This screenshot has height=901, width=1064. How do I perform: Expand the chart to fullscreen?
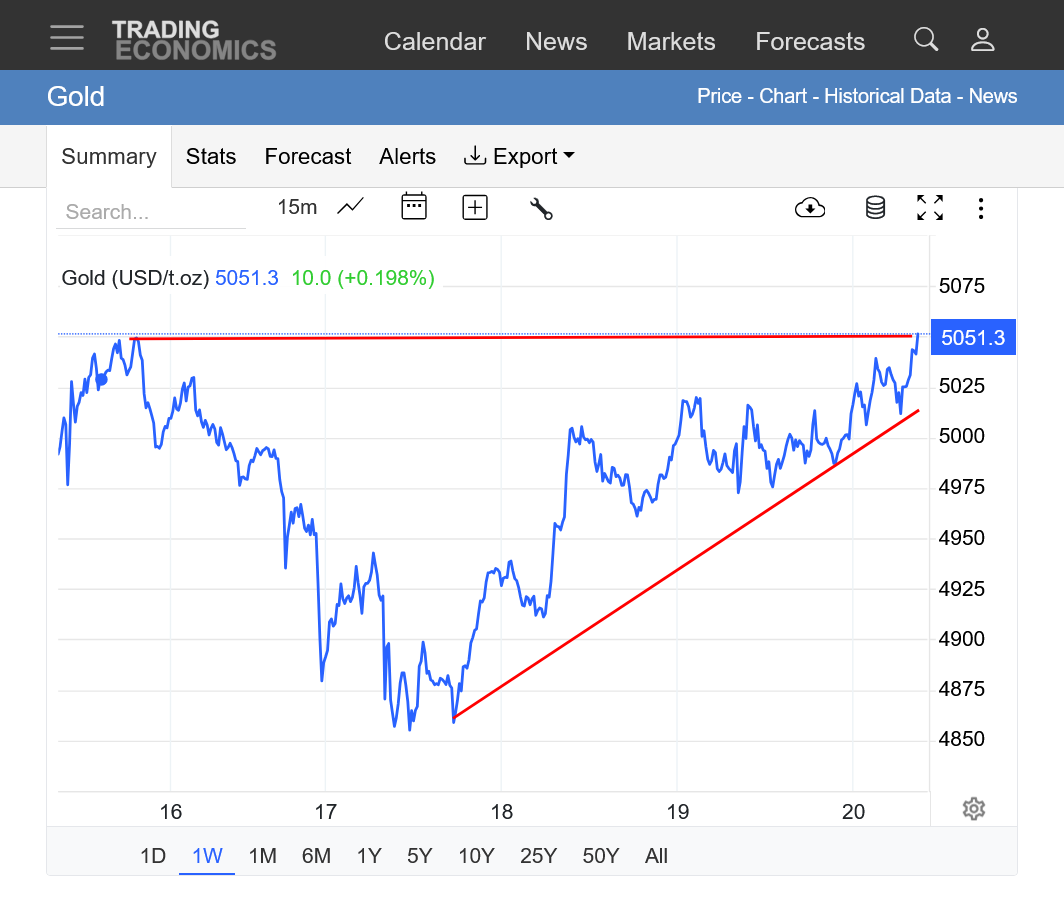coord(930,207)
